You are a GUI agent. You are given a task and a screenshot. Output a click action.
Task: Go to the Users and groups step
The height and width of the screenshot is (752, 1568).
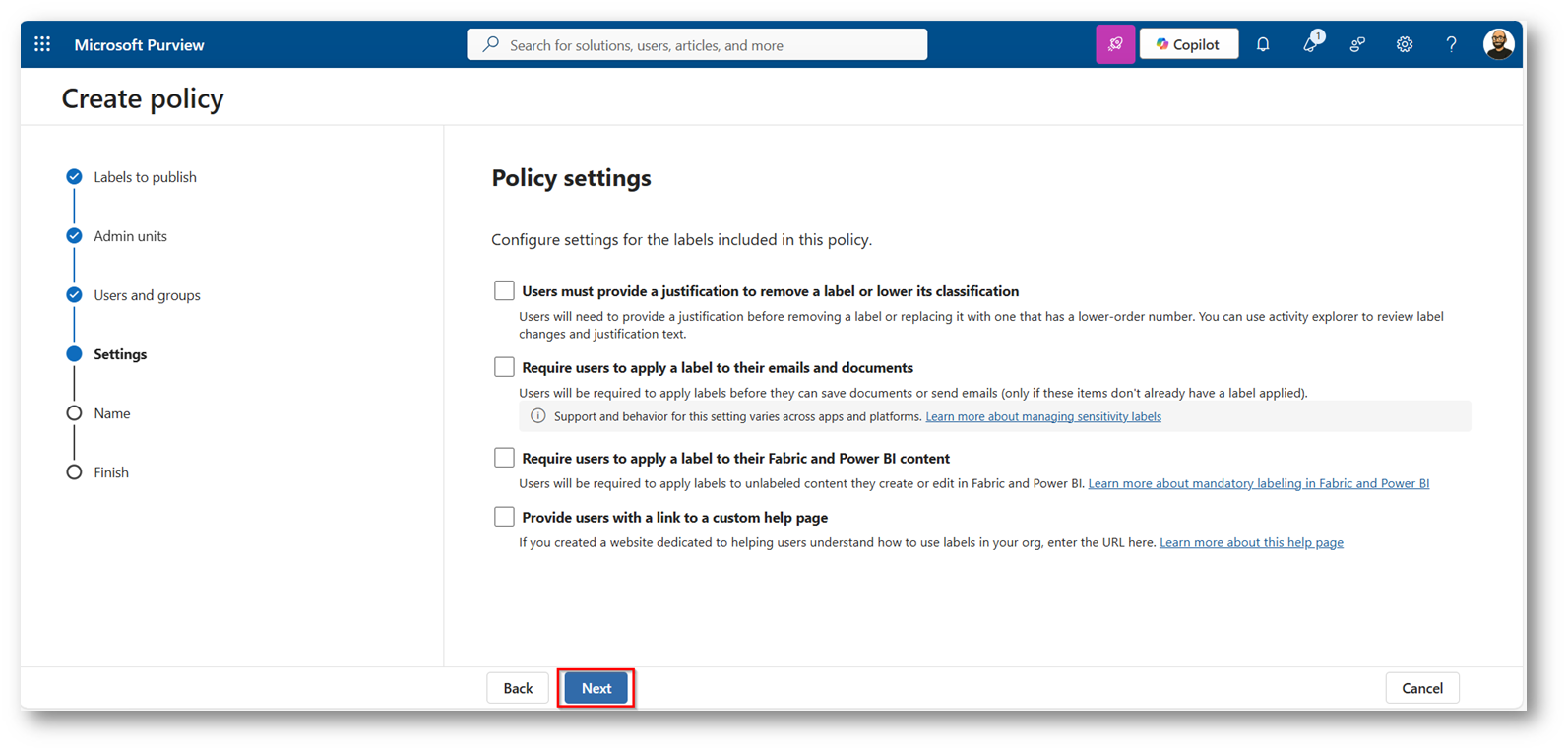pyautogui.click(x=147, y=295)
